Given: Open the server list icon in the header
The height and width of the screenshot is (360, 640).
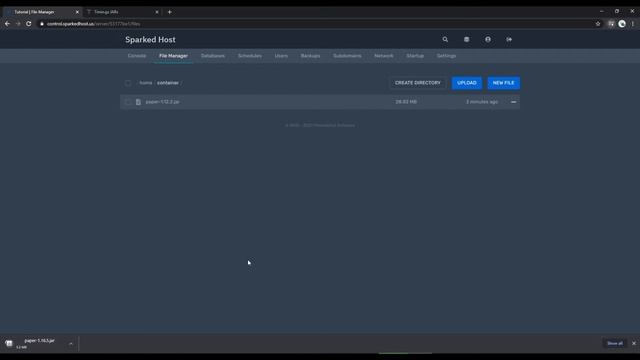Looking at the screenshot, I should pyautogui.click(x=467, y=40).
